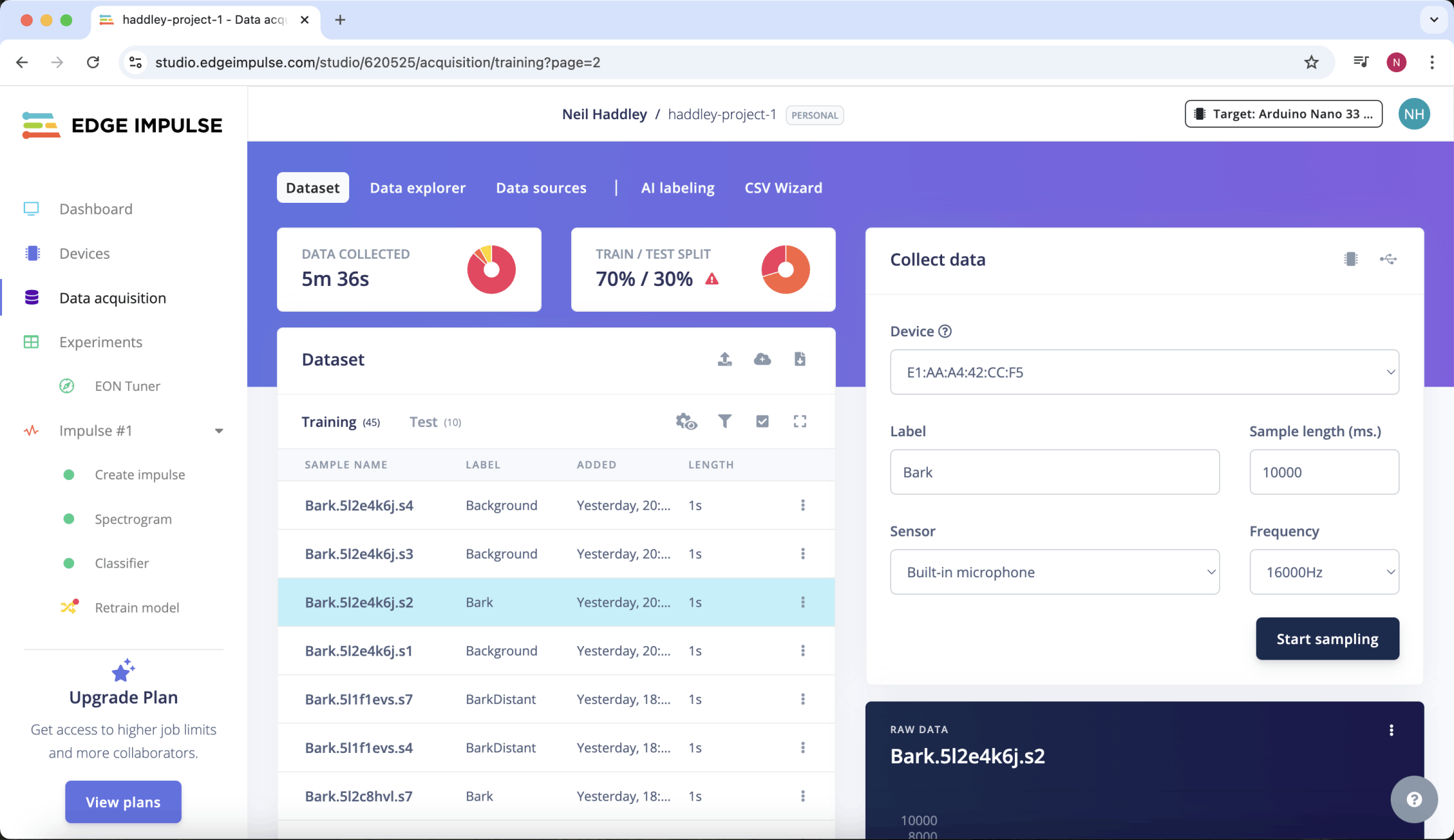Screen dimensions: 1454x840
Task: Click the View plans button
Action: 123,802
